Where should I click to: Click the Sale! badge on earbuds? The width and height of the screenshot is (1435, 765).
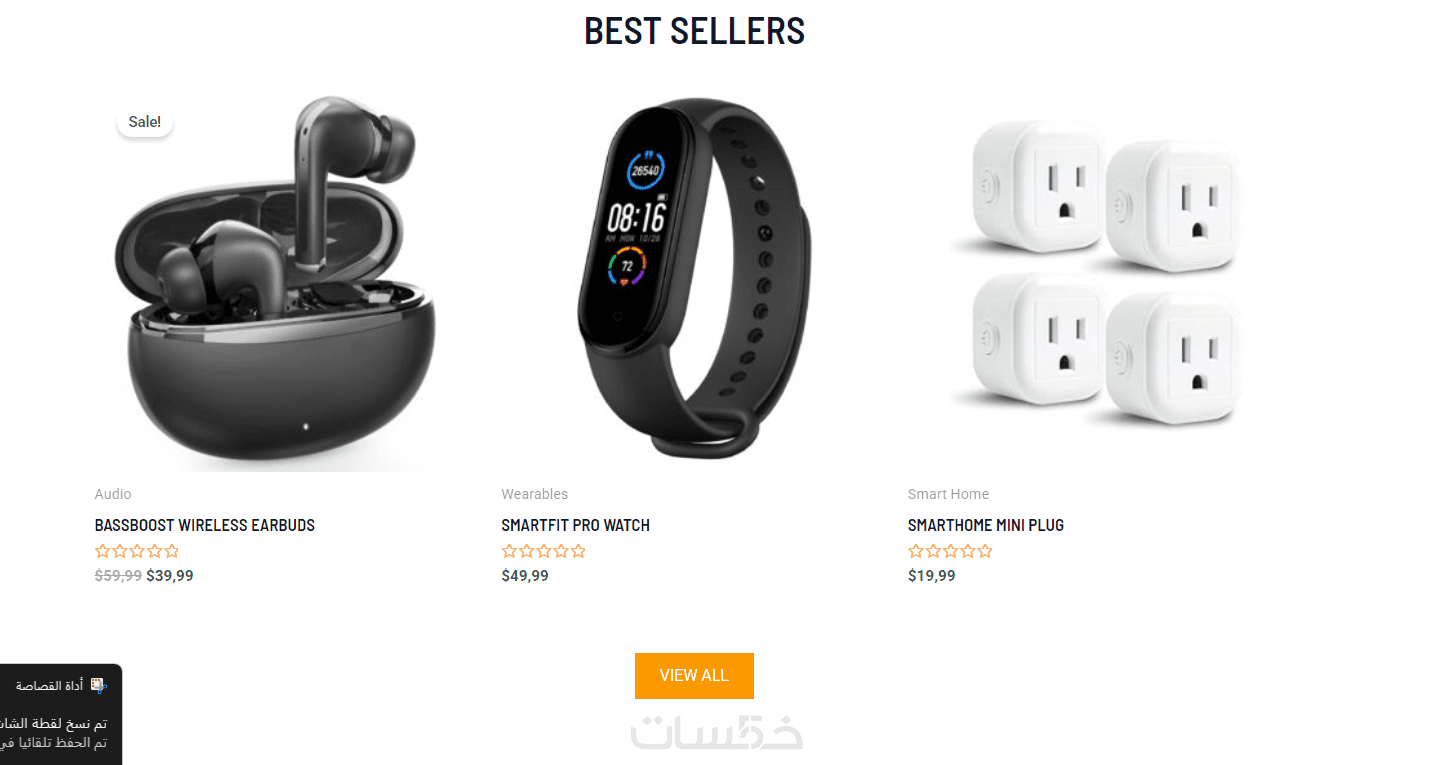click(145, 122)
